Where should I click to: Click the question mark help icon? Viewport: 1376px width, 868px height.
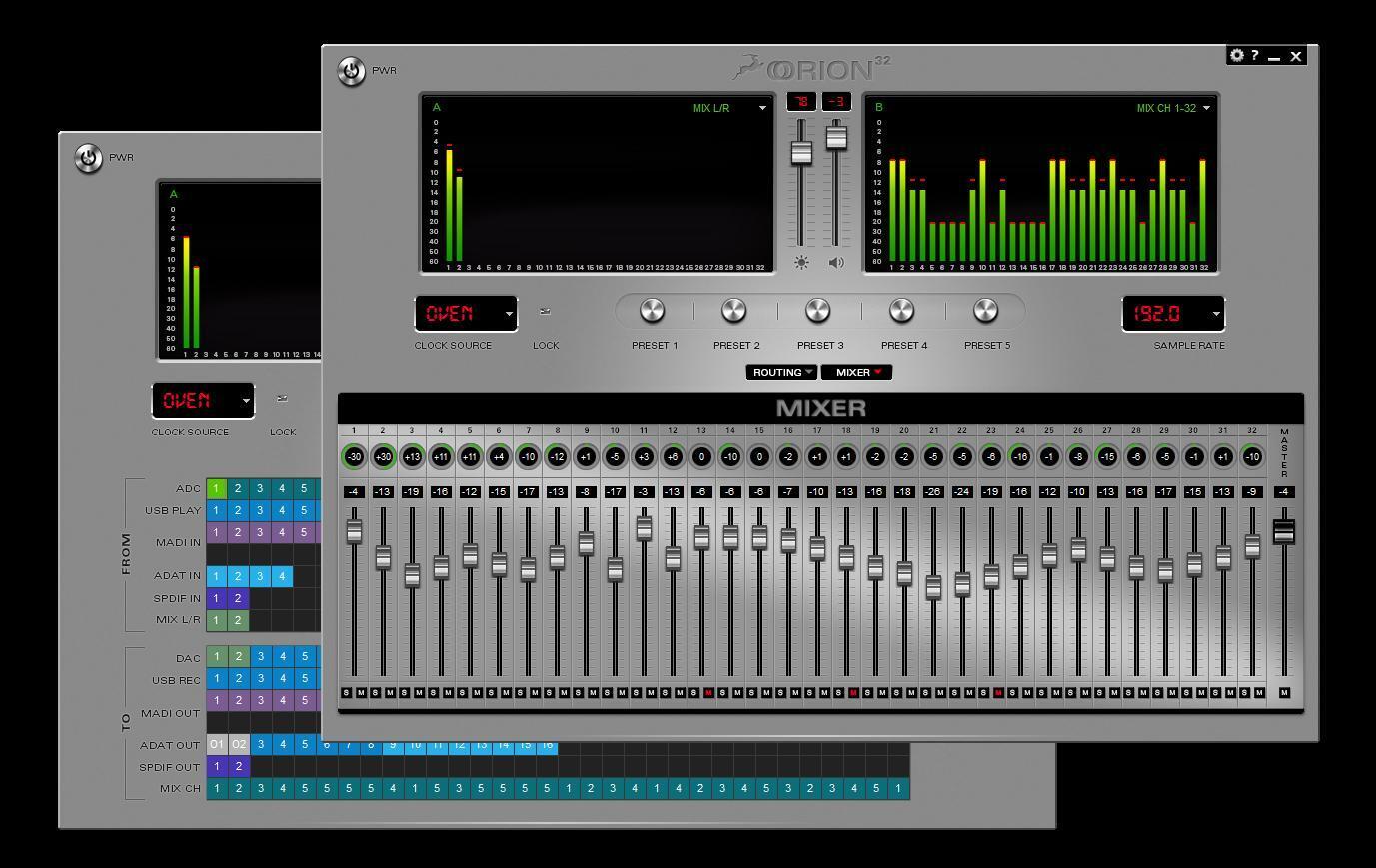(1255, 56)
